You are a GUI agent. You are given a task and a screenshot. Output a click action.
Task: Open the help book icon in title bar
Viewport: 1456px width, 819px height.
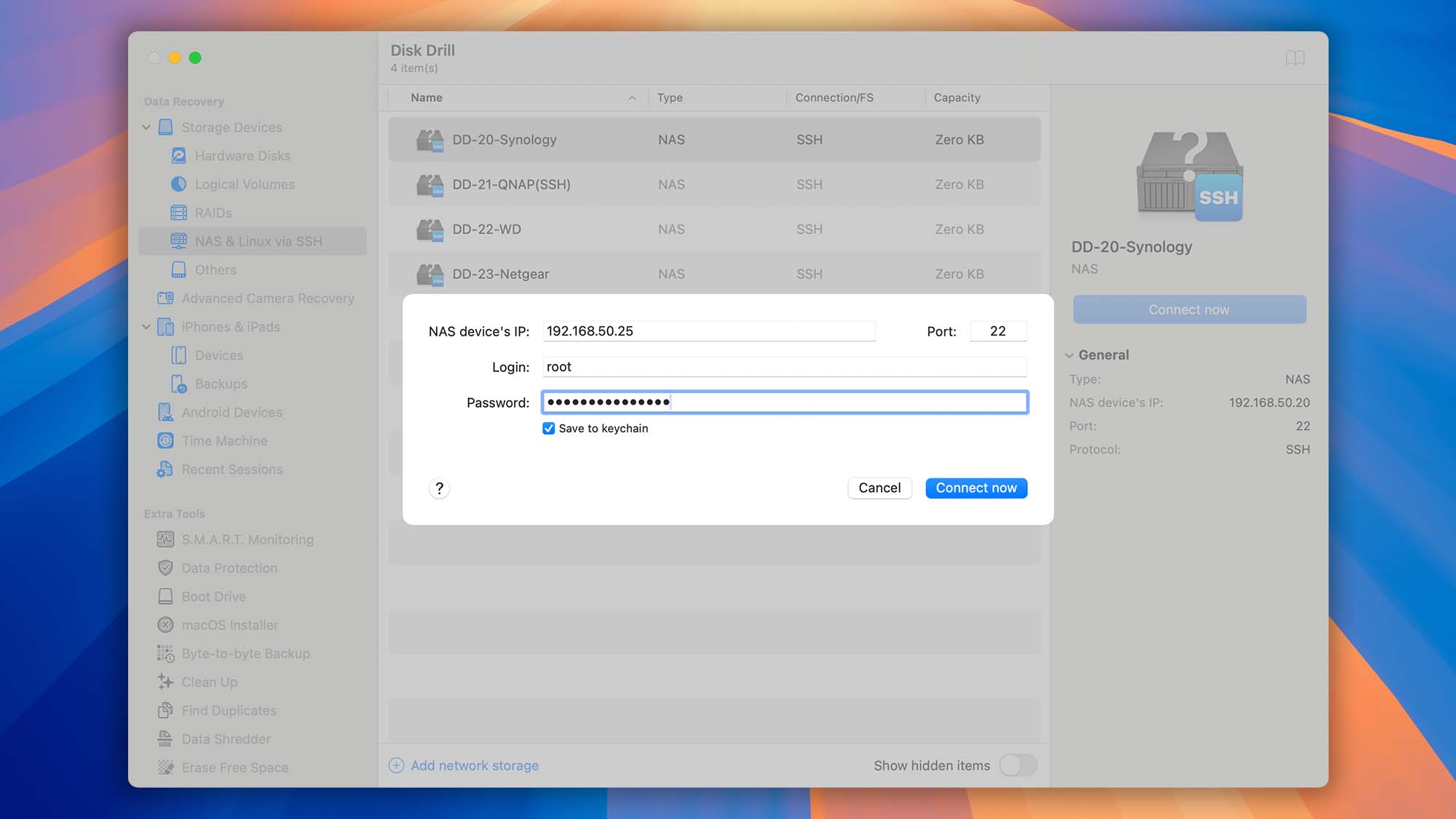(x=1295, y=58)
